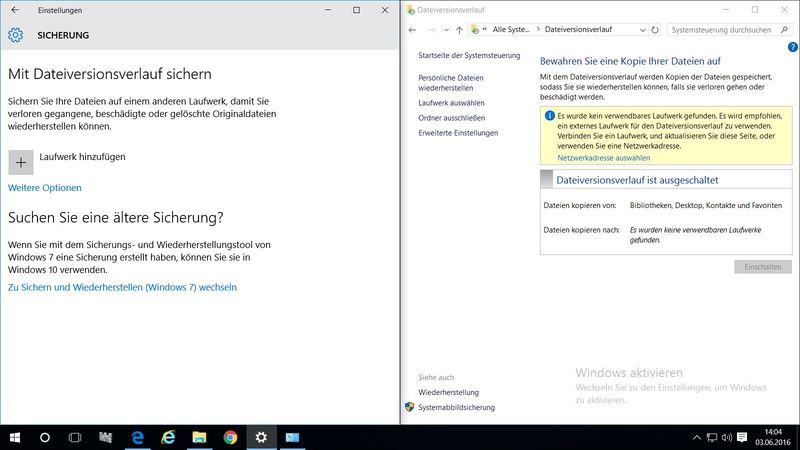Open network icon in system tray
The height and width of the screenshot is (450, 800).
click(x=712, y=437)
